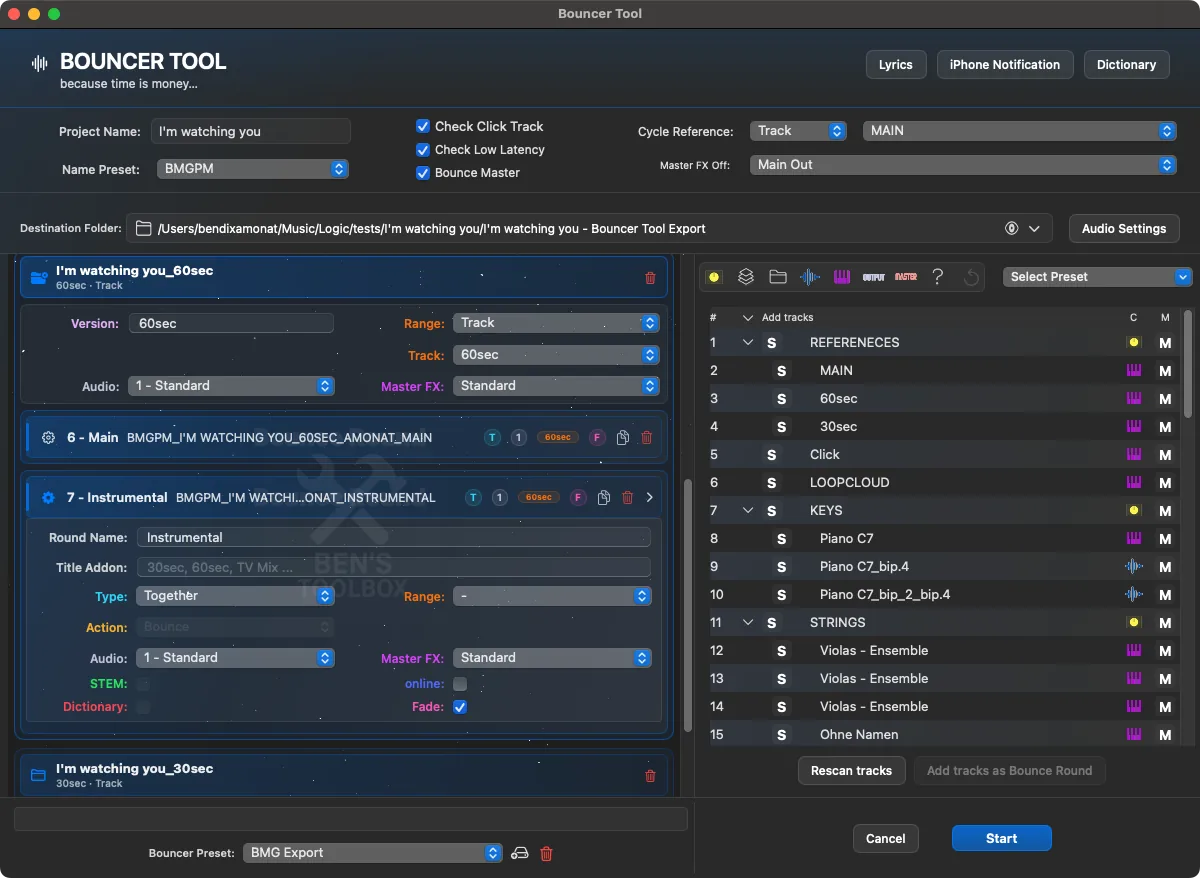Delete the 7 - Instrumental round
1200x878 pixels.
click(628, 497)
